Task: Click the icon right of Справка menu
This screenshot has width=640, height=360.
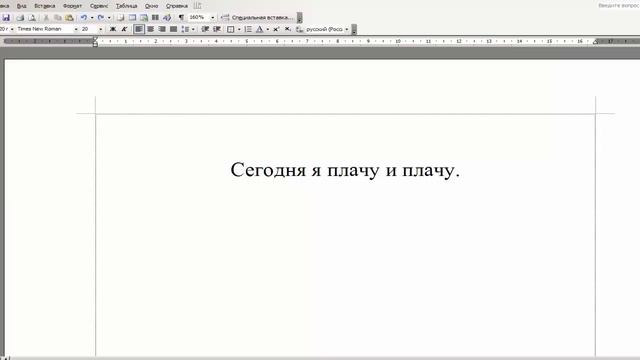Action: click(198, 6)
